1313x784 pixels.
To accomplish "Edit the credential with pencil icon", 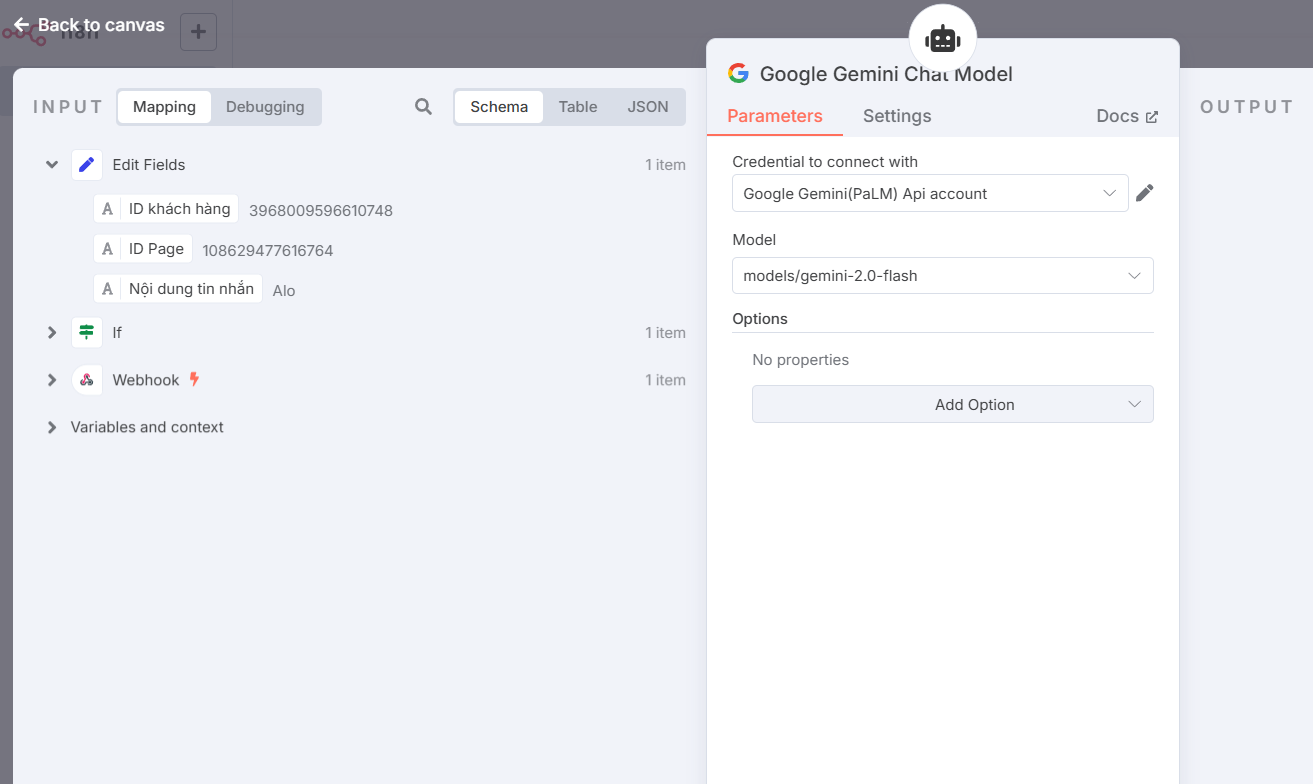I will pyautogui.click(x=1145, y=193).
